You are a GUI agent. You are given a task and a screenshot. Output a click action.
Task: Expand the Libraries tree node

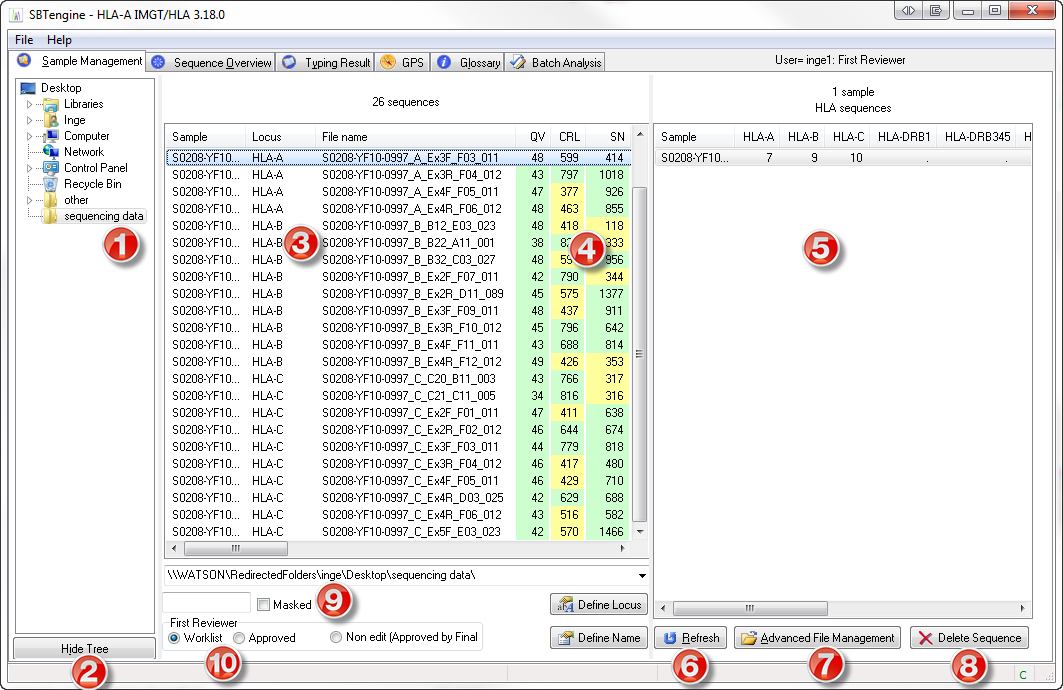[29, 104]
